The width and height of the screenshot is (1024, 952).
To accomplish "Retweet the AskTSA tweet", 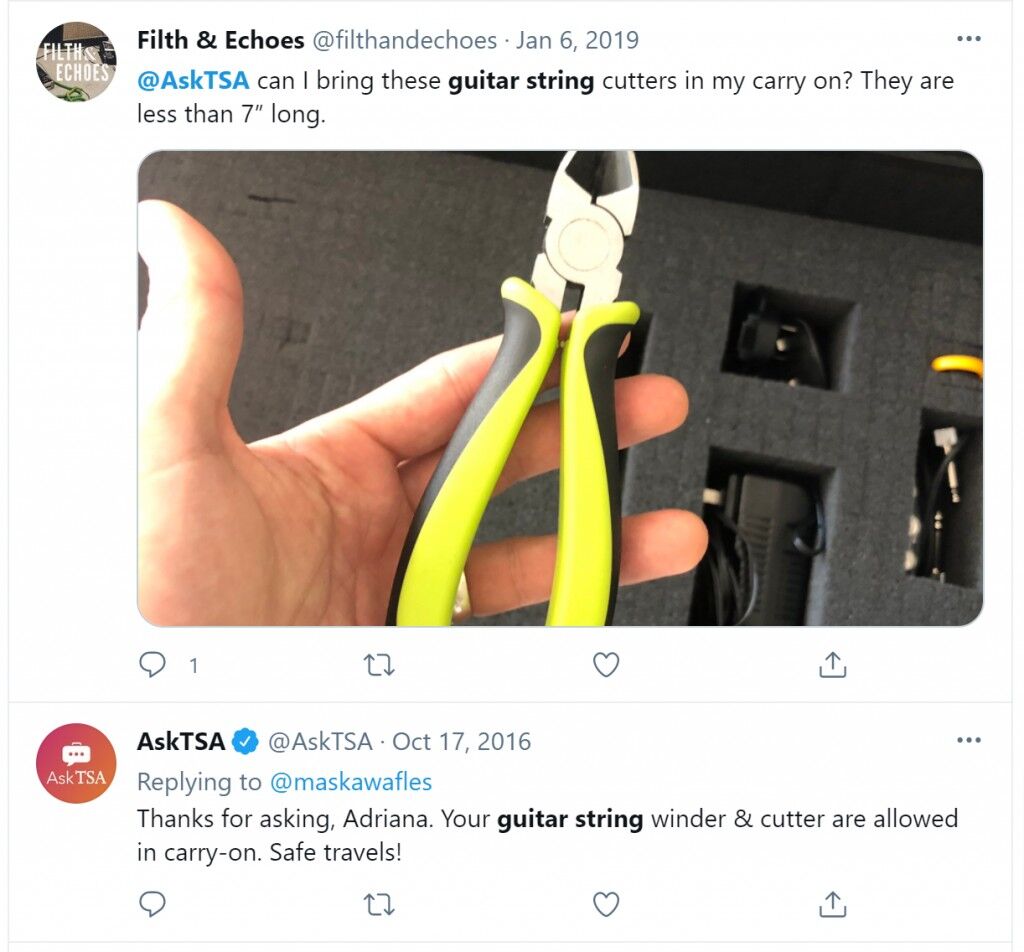I will [379, 905].
